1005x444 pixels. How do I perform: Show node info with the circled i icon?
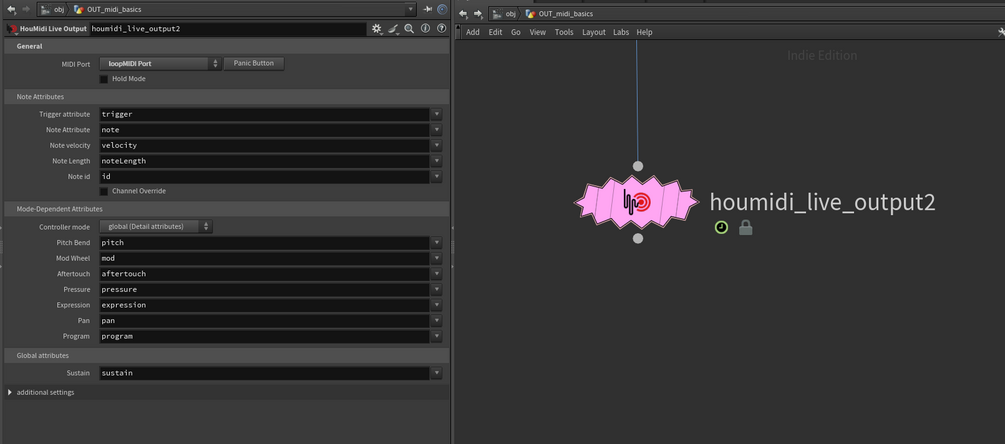pyautogui.click(x=425, y=29)
